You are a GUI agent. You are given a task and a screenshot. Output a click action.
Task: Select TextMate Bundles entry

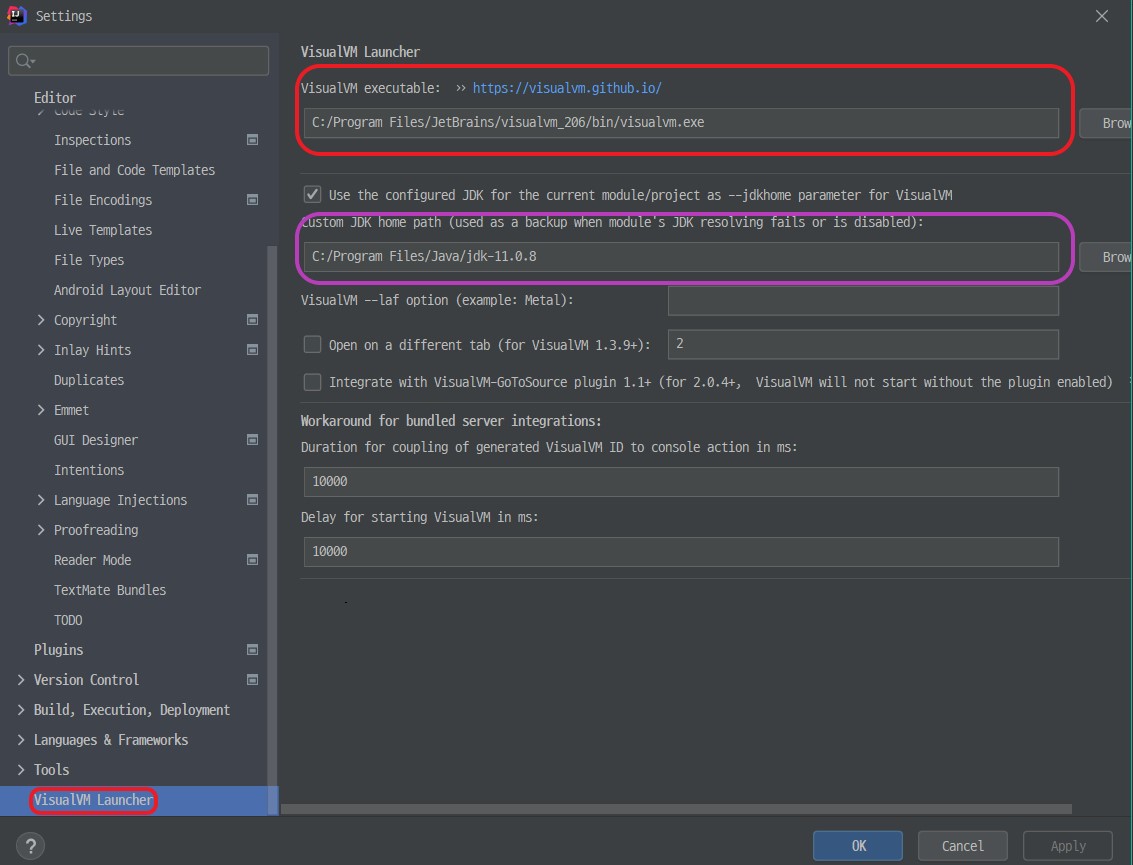pos(110,590)
